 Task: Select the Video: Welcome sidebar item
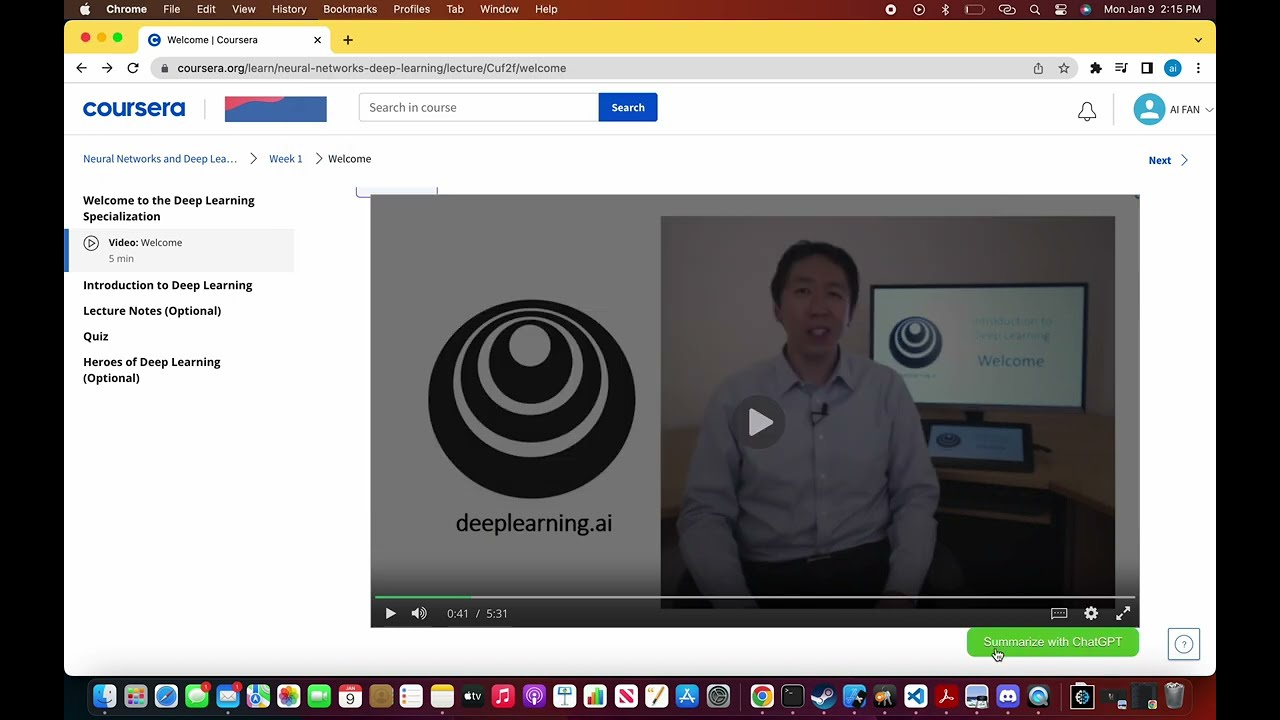pyautogui.click(x=180, y=250)
